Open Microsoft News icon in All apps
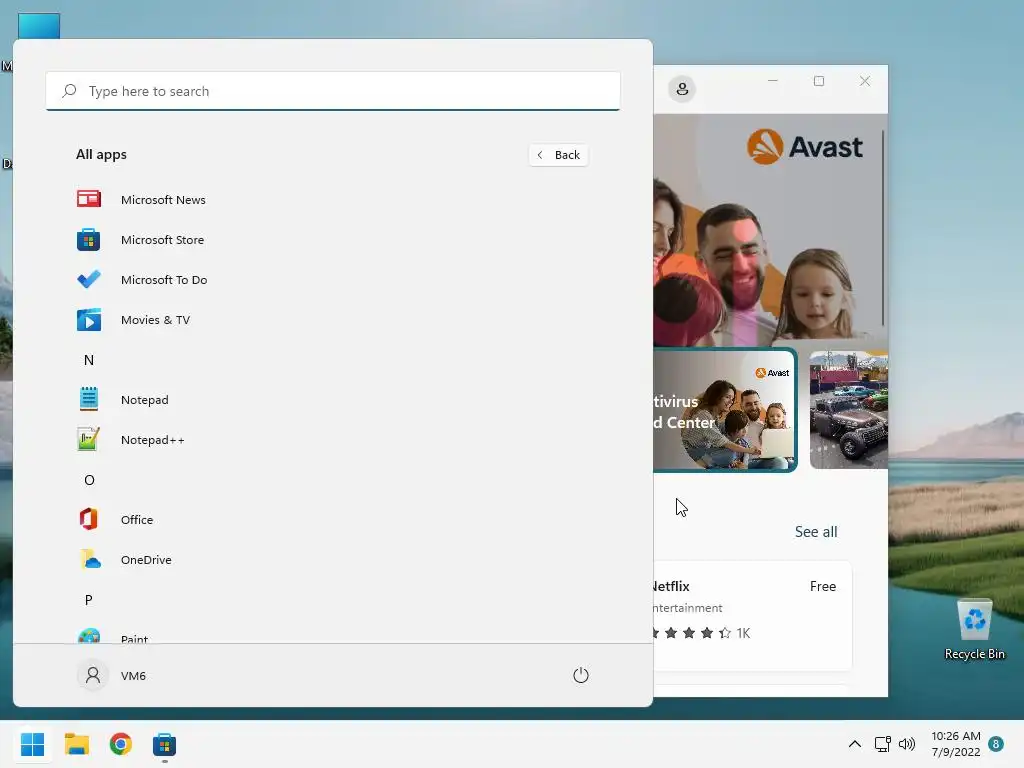 point(89,199)
